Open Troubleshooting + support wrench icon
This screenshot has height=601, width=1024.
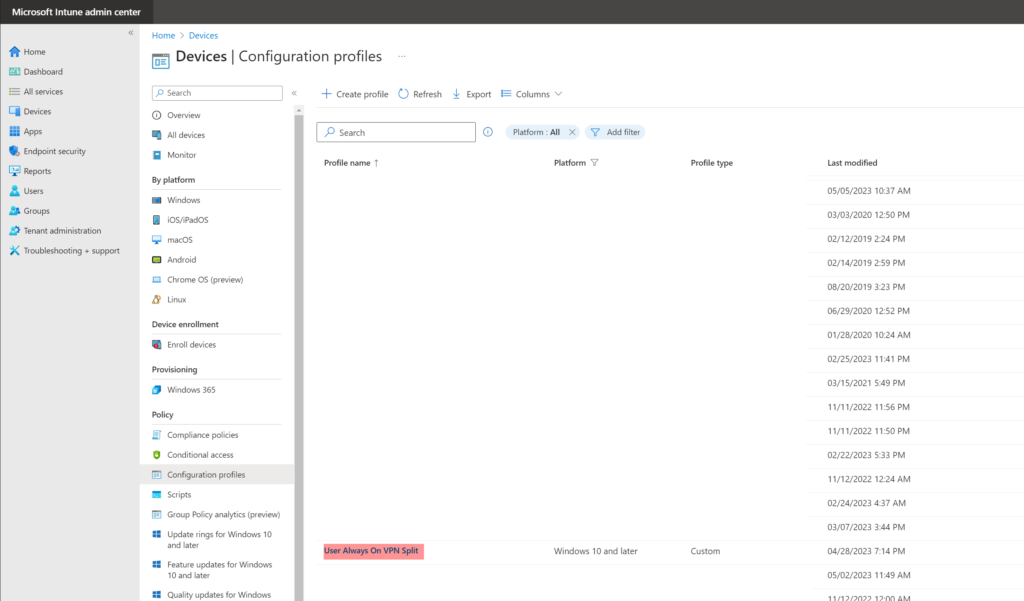[14, 251]
